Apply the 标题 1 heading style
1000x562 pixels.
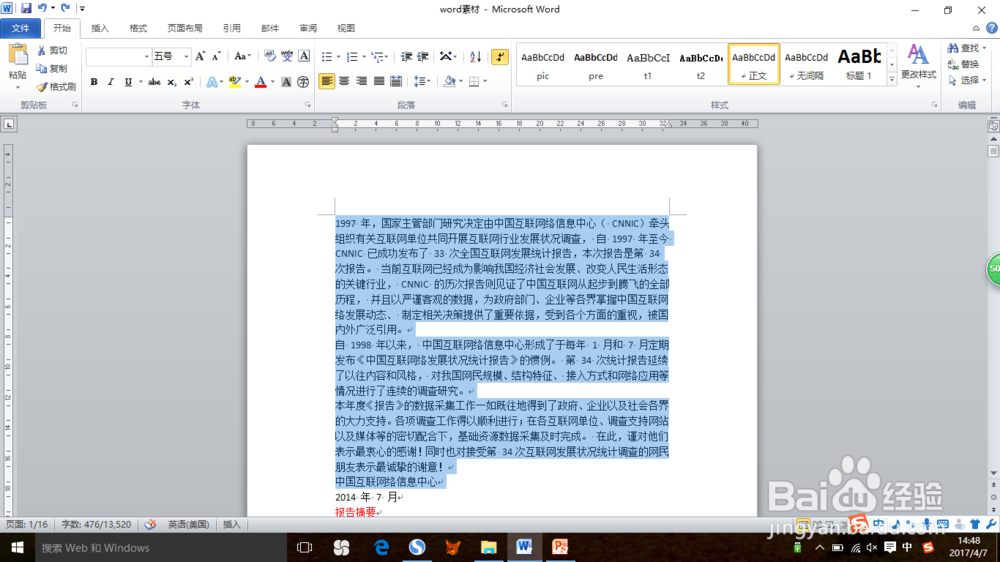coord(859,64)
